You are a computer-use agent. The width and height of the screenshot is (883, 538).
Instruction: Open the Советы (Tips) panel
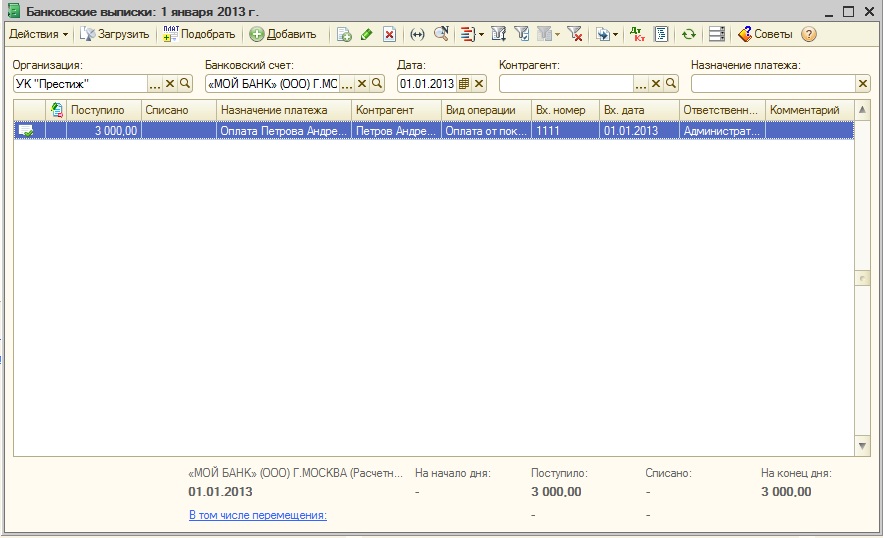click(x=765, y=34)
